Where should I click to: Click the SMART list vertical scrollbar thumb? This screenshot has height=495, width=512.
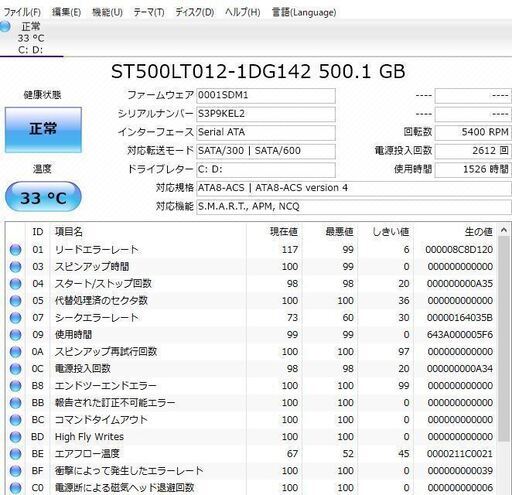coord(504,338)
